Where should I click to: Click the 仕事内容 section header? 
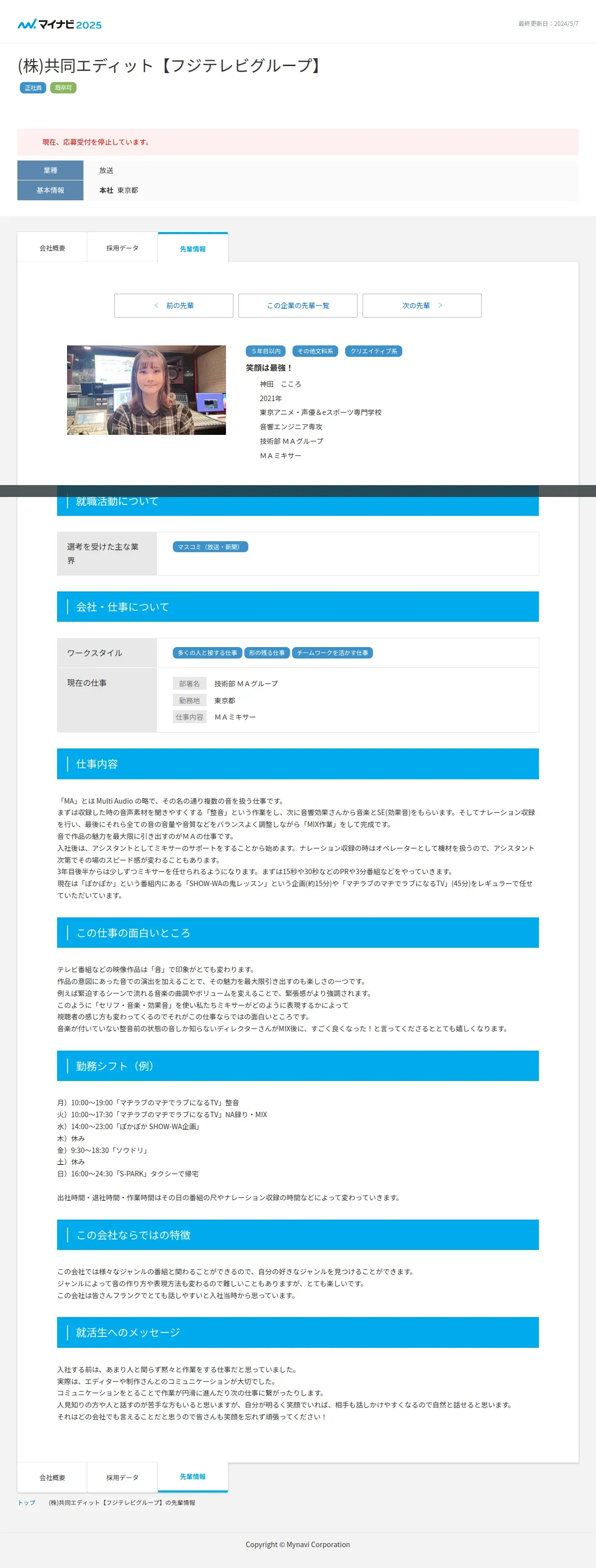(x=298, y=764)
